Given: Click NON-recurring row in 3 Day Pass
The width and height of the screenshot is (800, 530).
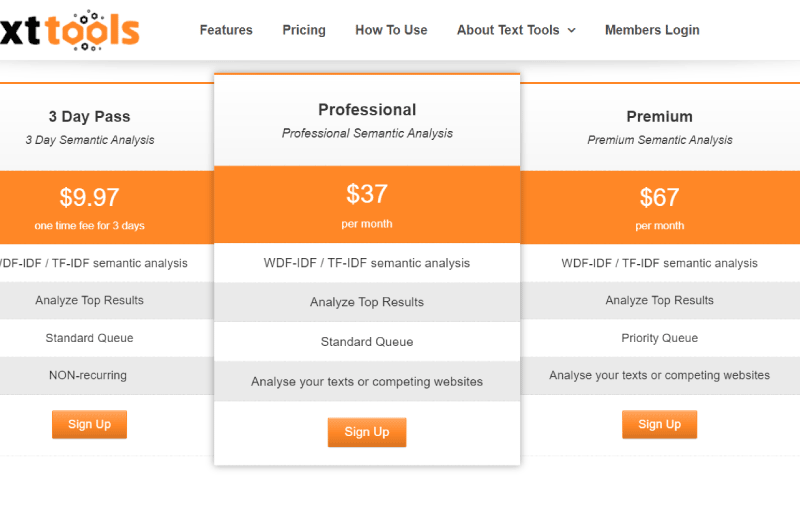Looking at the screenshot, I should 107,375.
